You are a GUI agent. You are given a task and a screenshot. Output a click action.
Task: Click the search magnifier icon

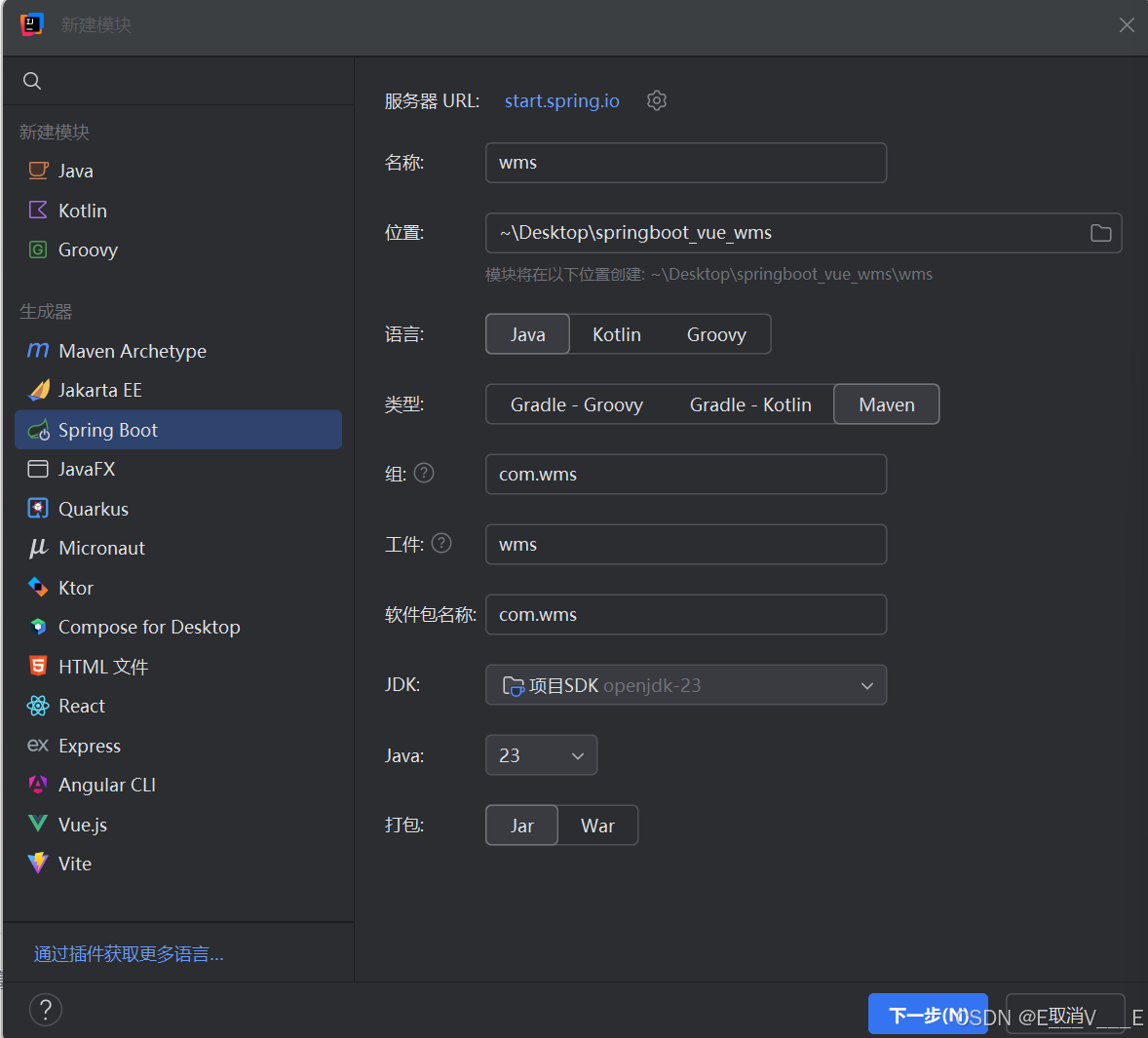click(x=31, y=81)
